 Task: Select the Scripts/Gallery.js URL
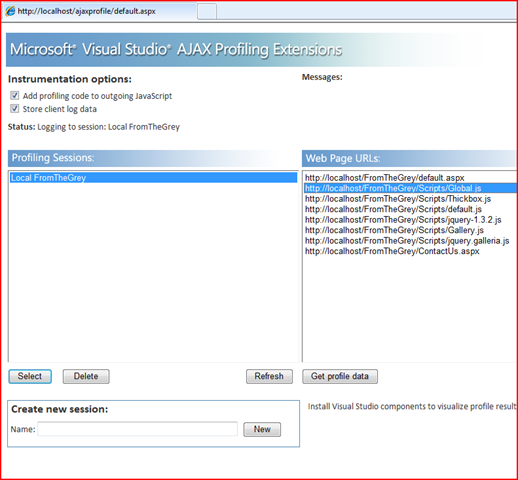(410, 230)
